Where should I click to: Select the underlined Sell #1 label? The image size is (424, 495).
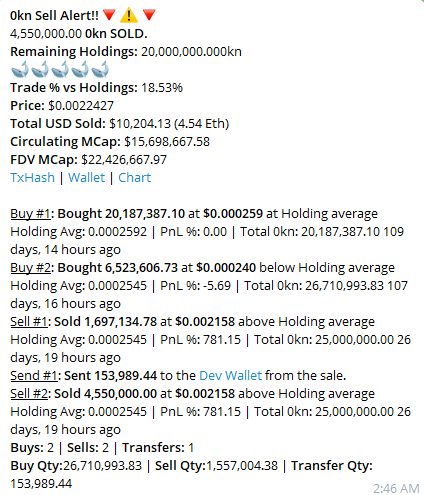pyautogui.click(x=29, y=322)
